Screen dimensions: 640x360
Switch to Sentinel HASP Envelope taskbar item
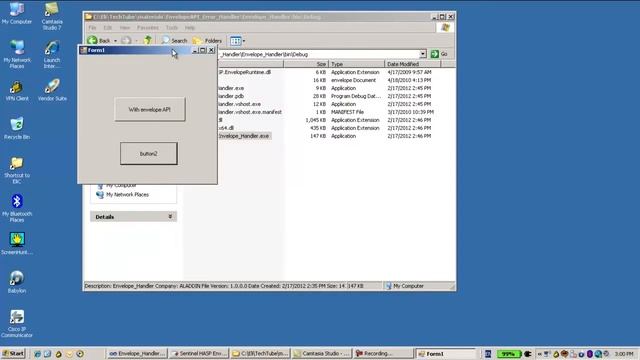click(x=199, y=353)
